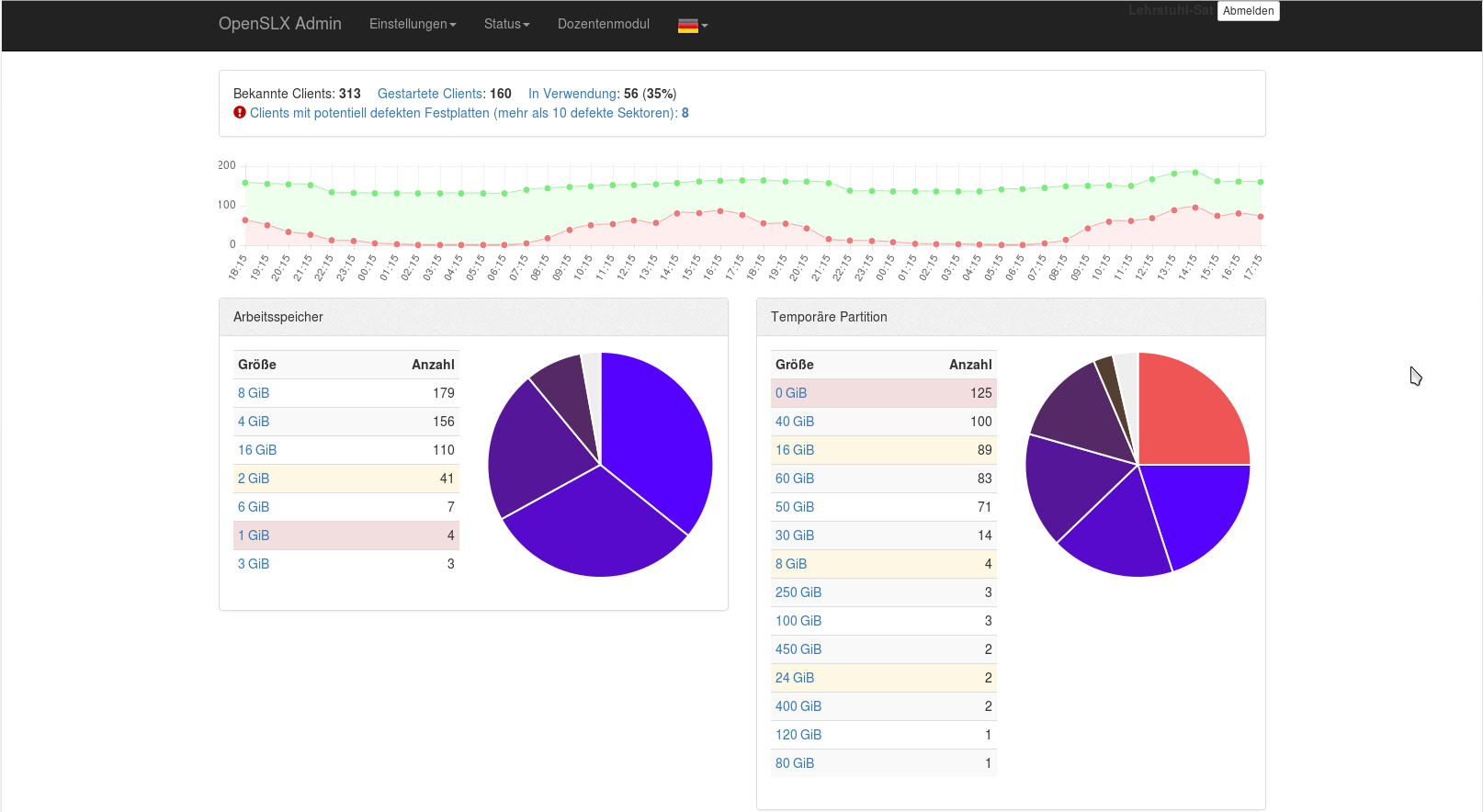Open the 16 GiB Arbeitsspeicher entry
This screenshot has height=812, width=1483.
257,450
